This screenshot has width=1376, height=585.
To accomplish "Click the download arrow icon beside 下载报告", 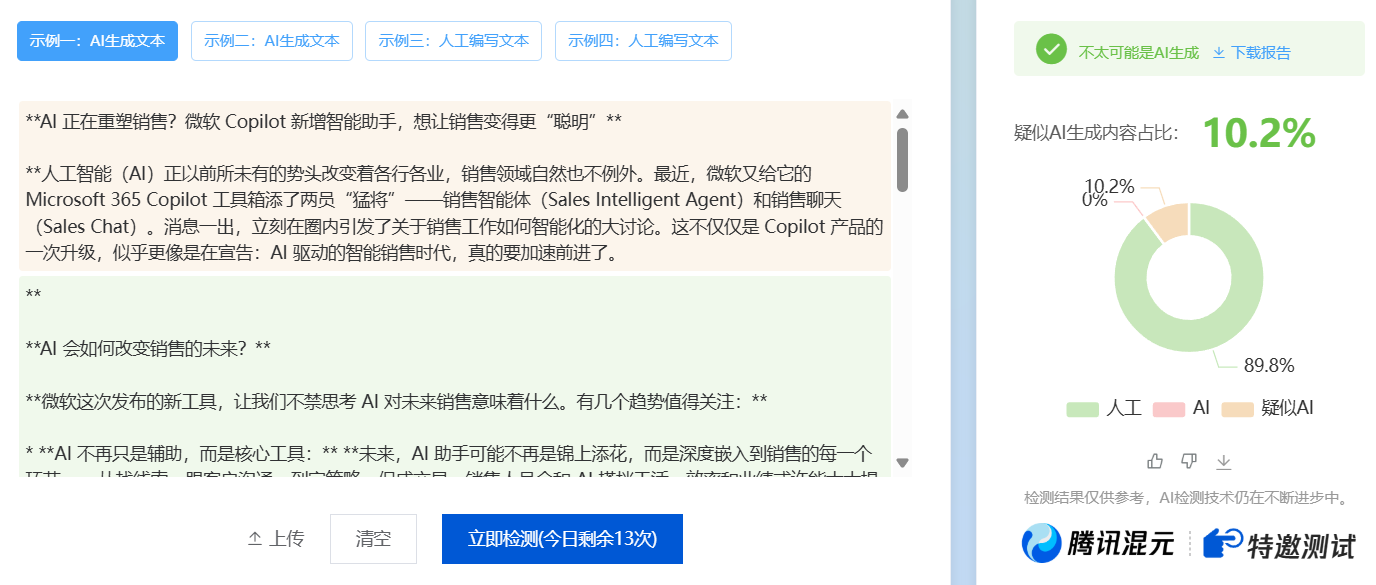I will [1219, 53].
